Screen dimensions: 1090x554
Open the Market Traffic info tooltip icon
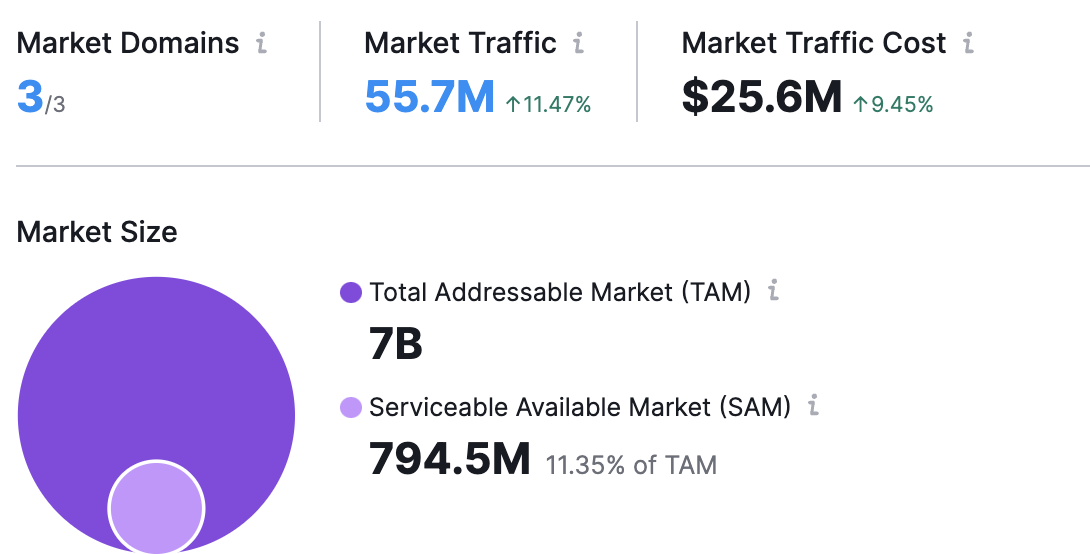pyautogui.click(x=578, y=44)
